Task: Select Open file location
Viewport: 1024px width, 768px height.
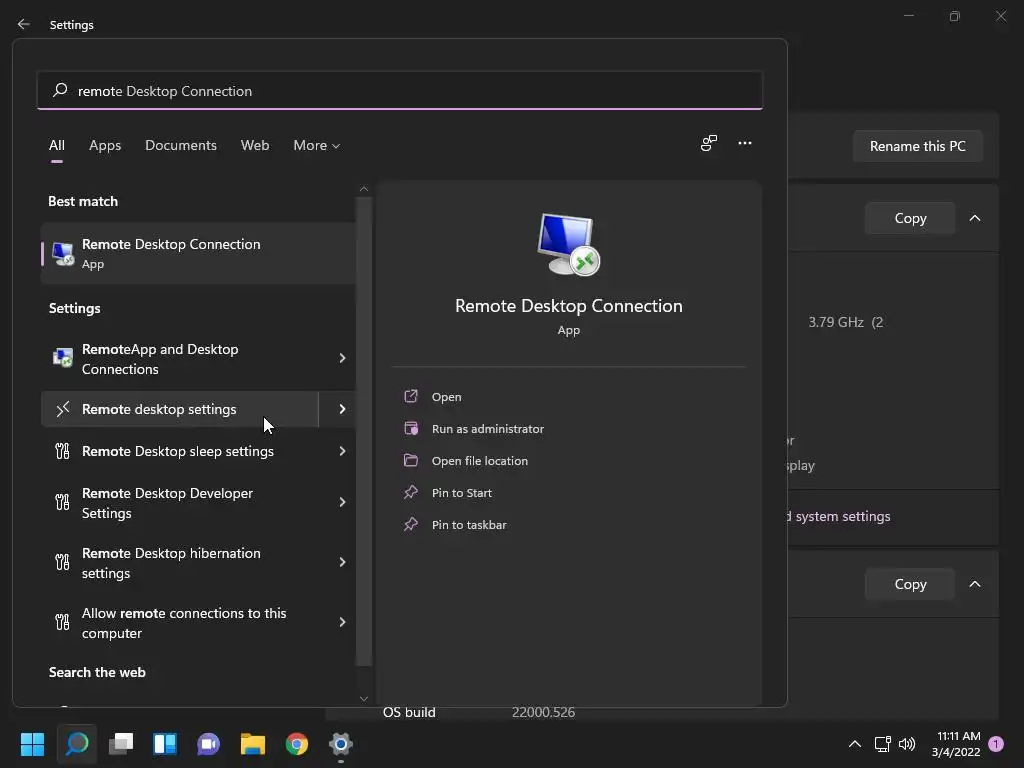Action: [480, 460]
